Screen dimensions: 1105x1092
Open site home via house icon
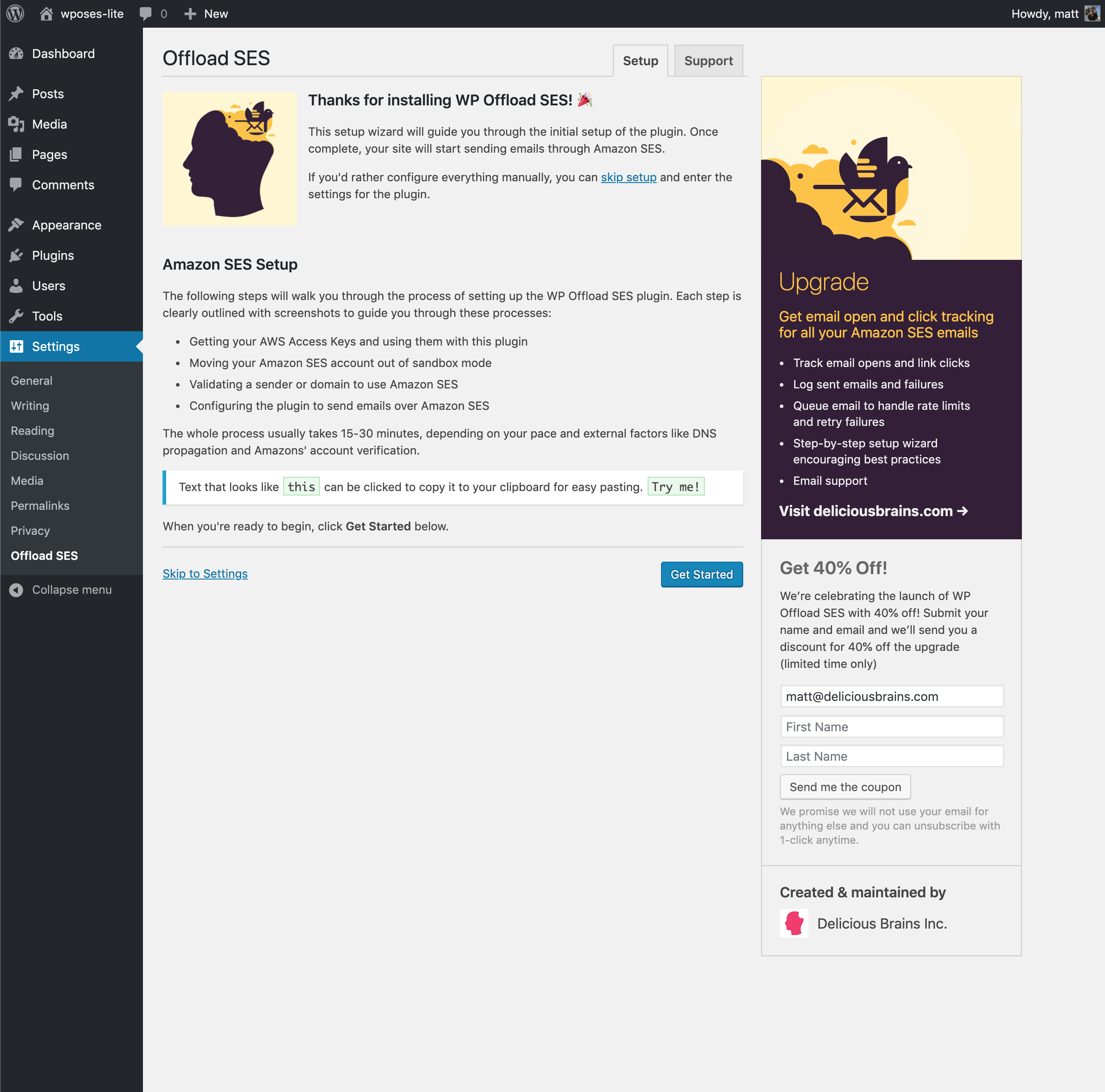tap(46, 14)
